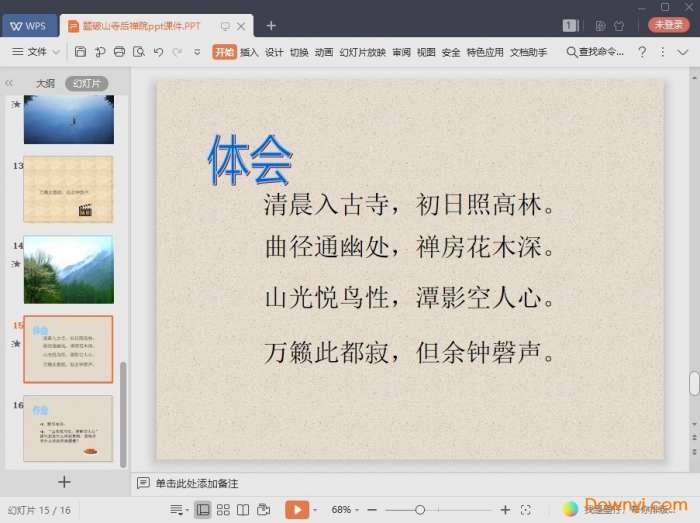This screenshot has height=523, width=700.
Task: Open the 幻灯片放映 ribbon tab
Action: (x=362, y=52)
